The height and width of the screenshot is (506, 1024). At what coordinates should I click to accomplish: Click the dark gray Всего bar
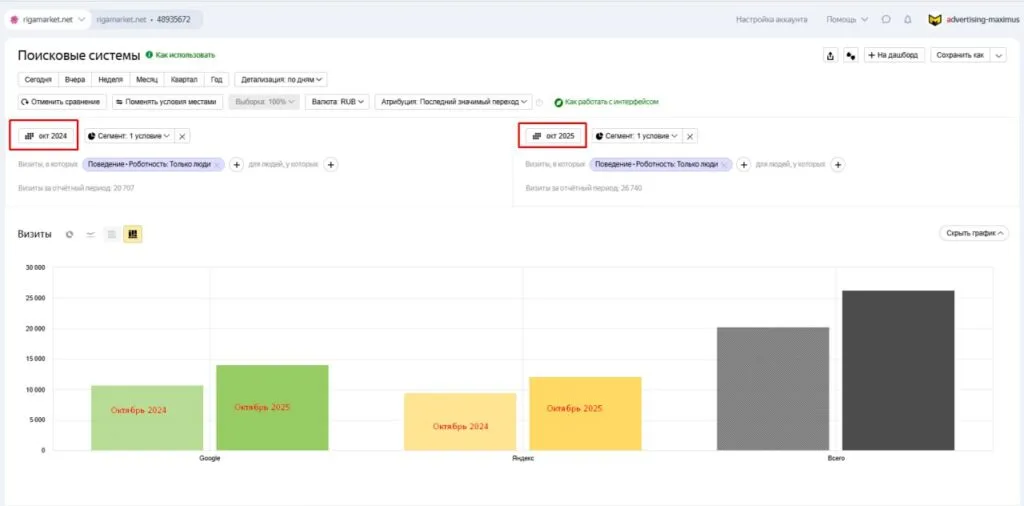pos(898,371)
